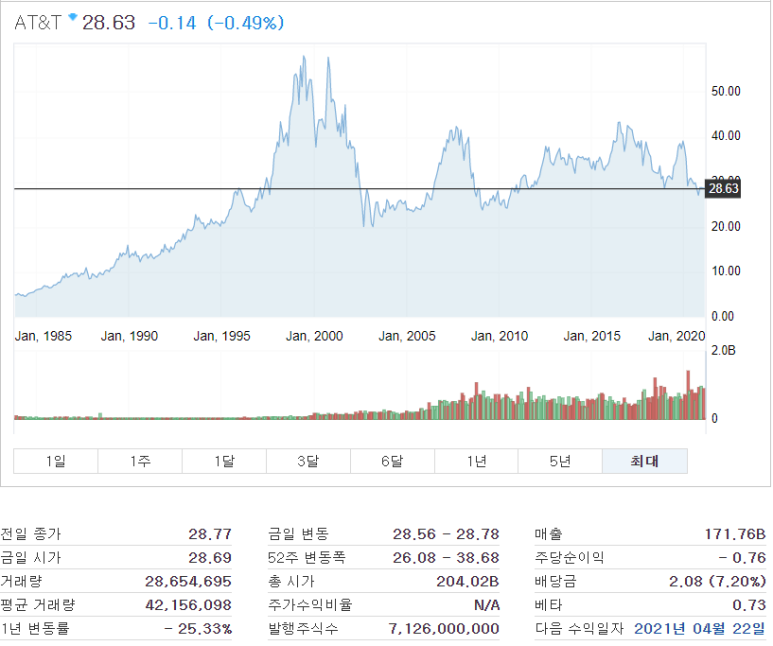Click the Jan, 1990 axis label

(x=129, y=336)
